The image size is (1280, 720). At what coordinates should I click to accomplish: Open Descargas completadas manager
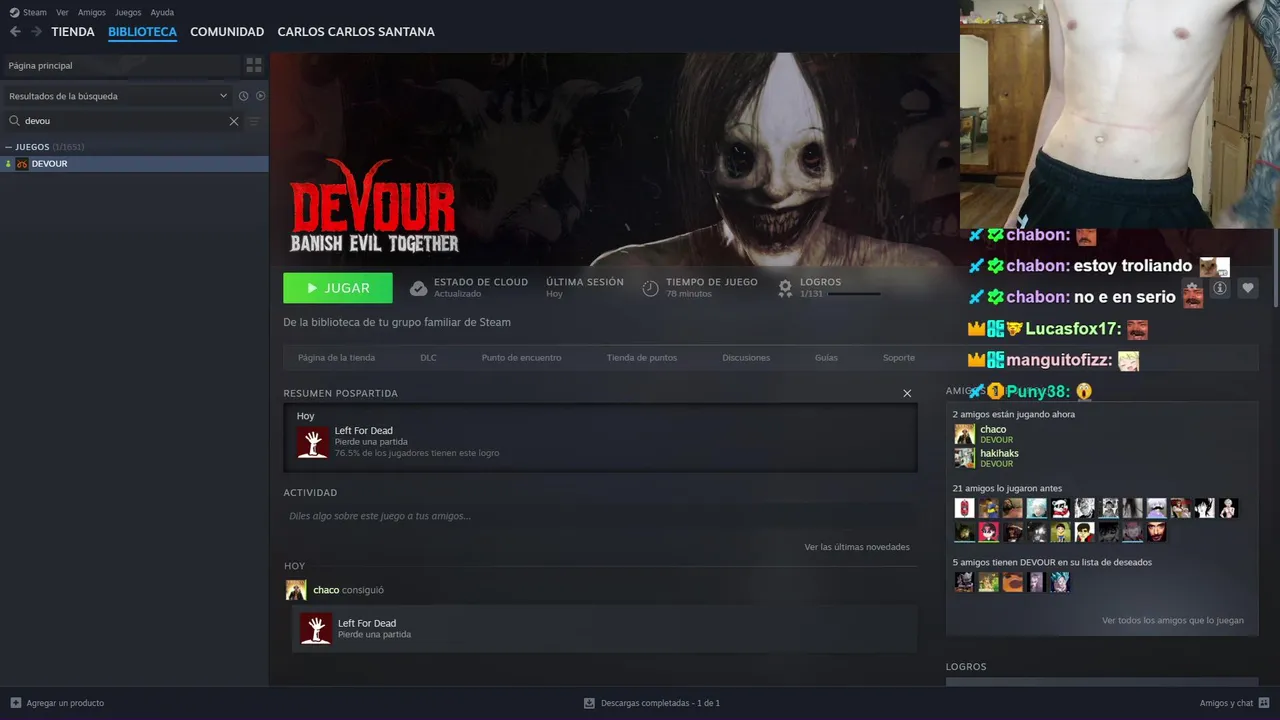(x=652, y=703)
